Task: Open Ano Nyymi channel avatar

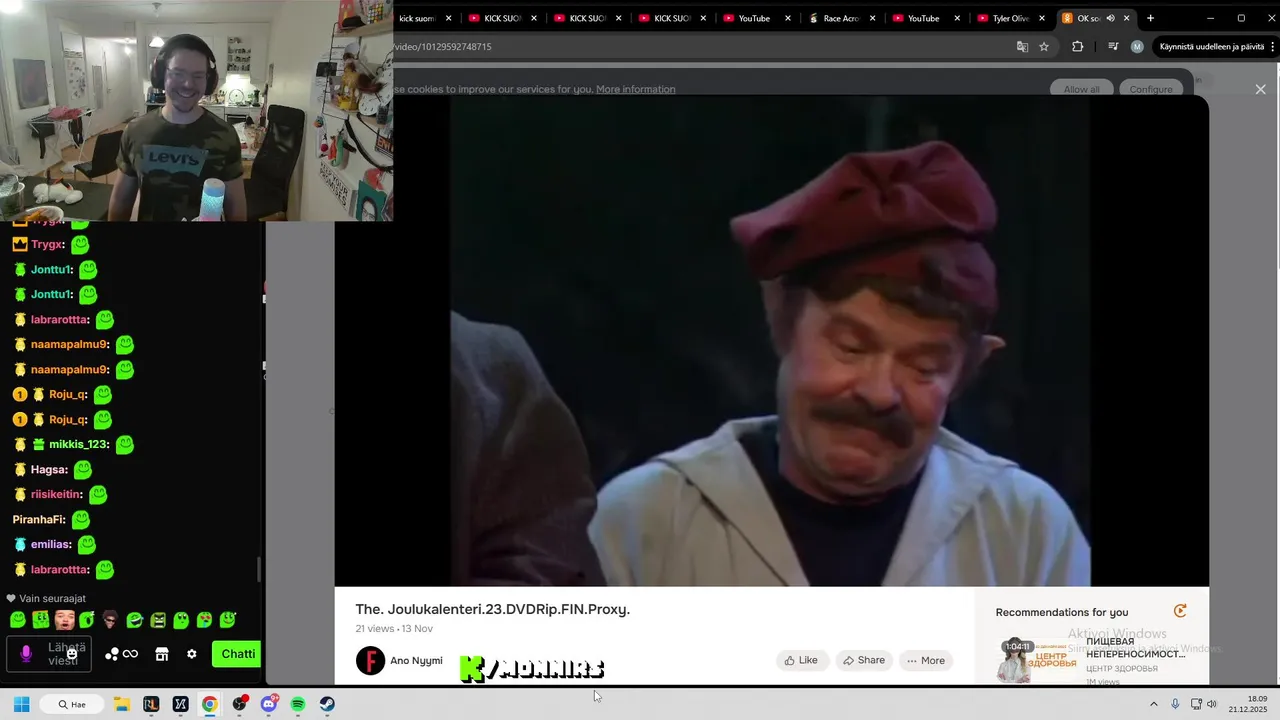Action: click(x=370, y=661)
